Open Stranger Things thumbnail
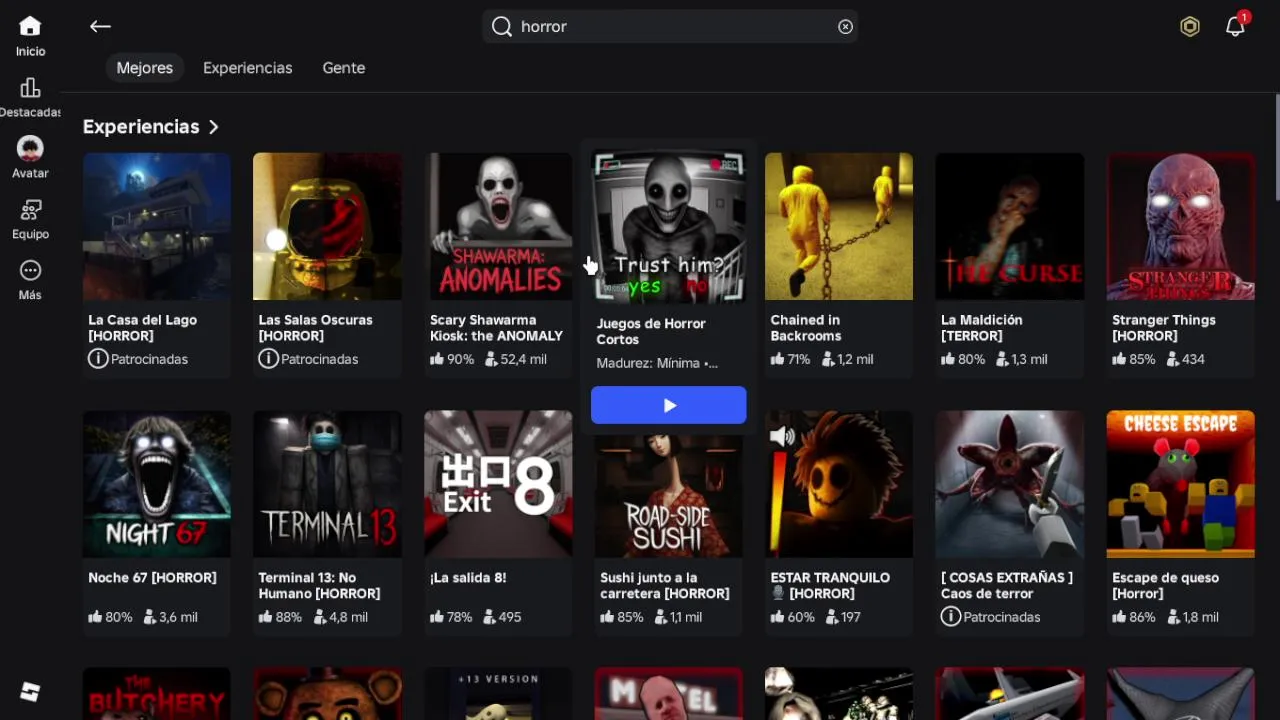The height and width of the screenshot is (720, 1280). click(1180, 226)
